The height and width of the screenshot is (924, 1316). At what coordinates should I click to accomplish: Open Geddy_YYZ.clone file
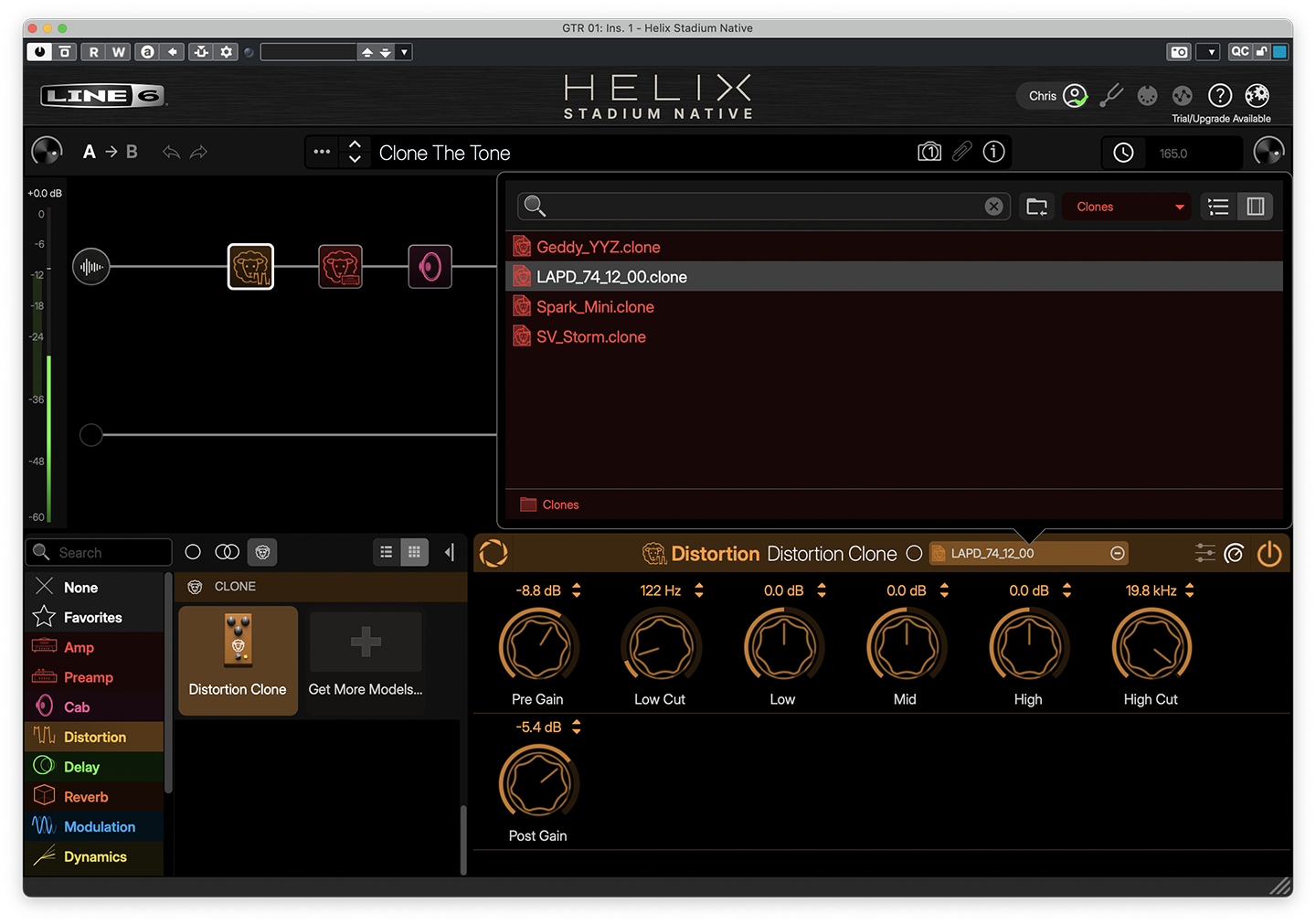[894, 247]
